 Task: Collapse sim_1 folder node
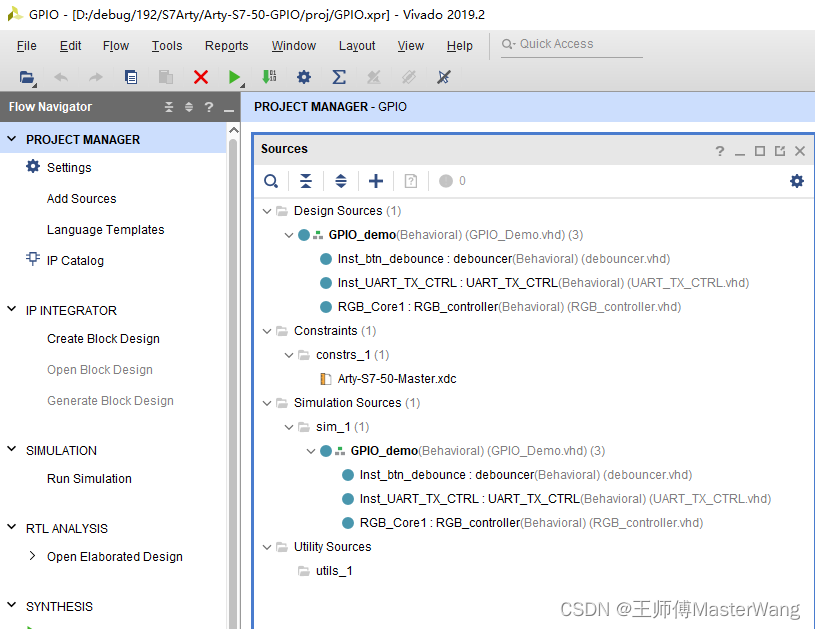point(289,427)
